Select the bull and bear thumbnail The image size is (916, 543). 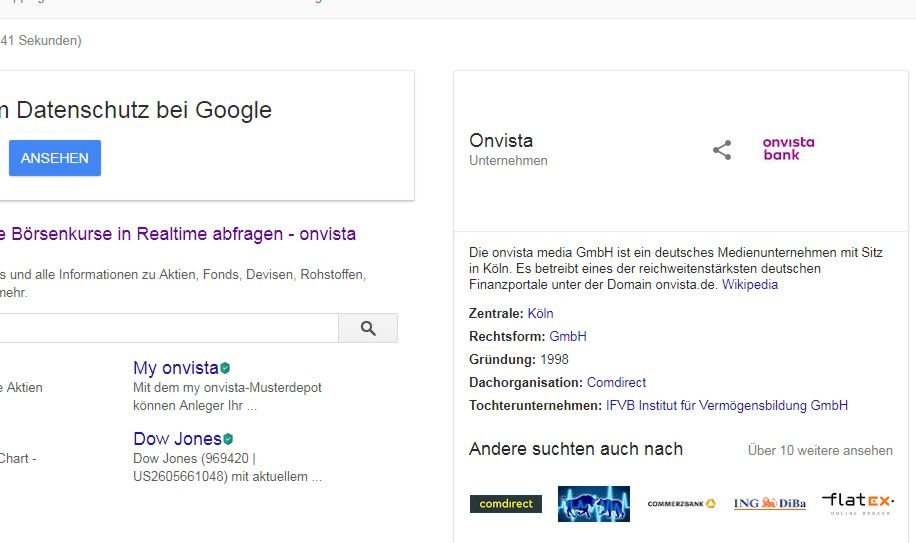pos(594,504)
